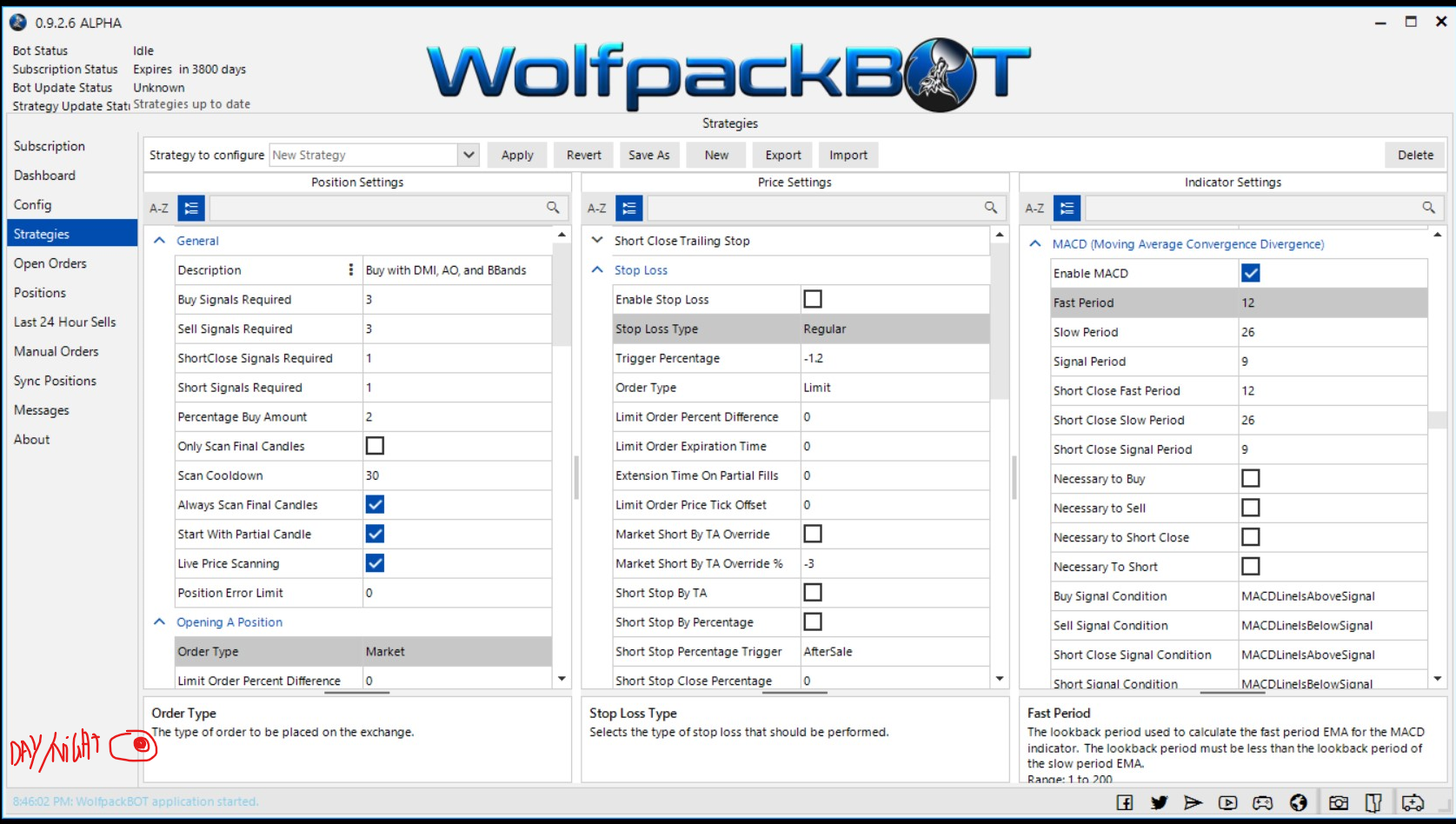Click the Slow Period value 26
The height and width of the screenshot is (824, 1456).
pyautogui.click(x=1333, y=332)
